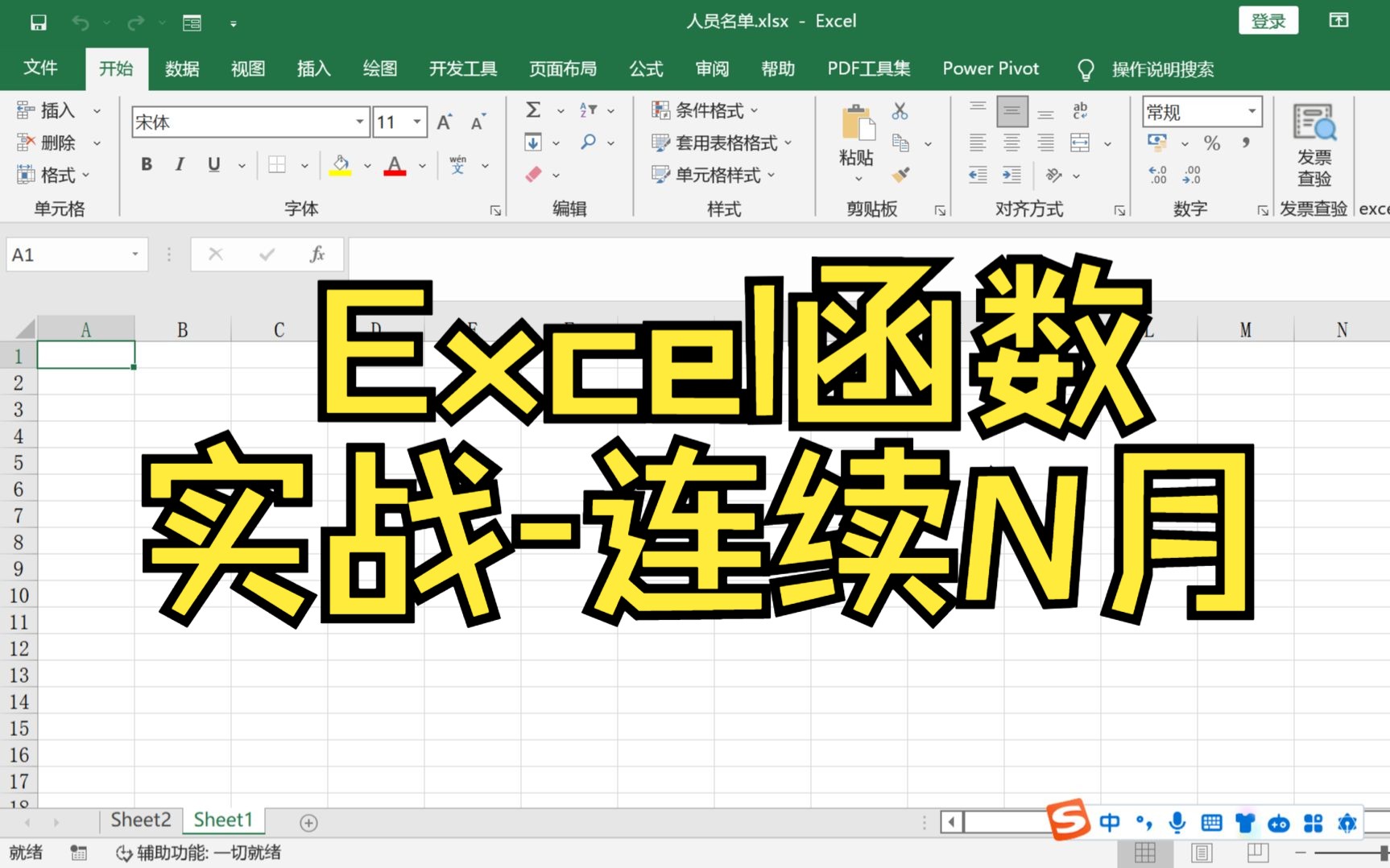Click the 登录 sign-in button

coord(1269,20)
